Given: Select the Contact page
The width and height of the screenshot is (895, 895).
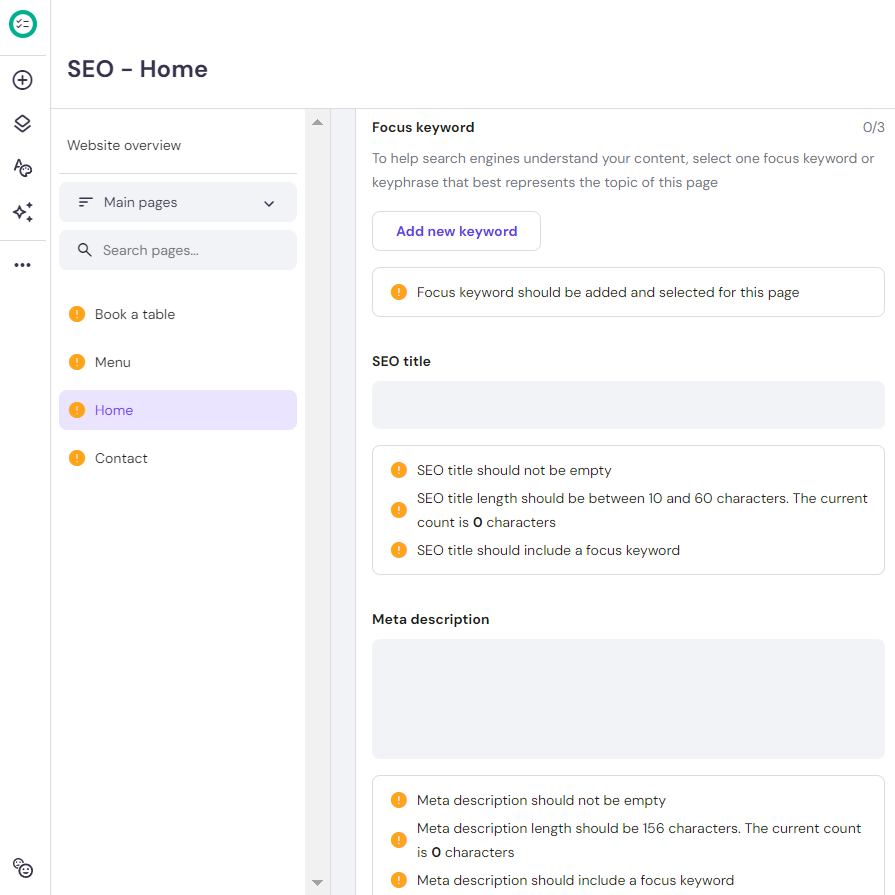Looking at the screenshot, I should pos(121,457).
